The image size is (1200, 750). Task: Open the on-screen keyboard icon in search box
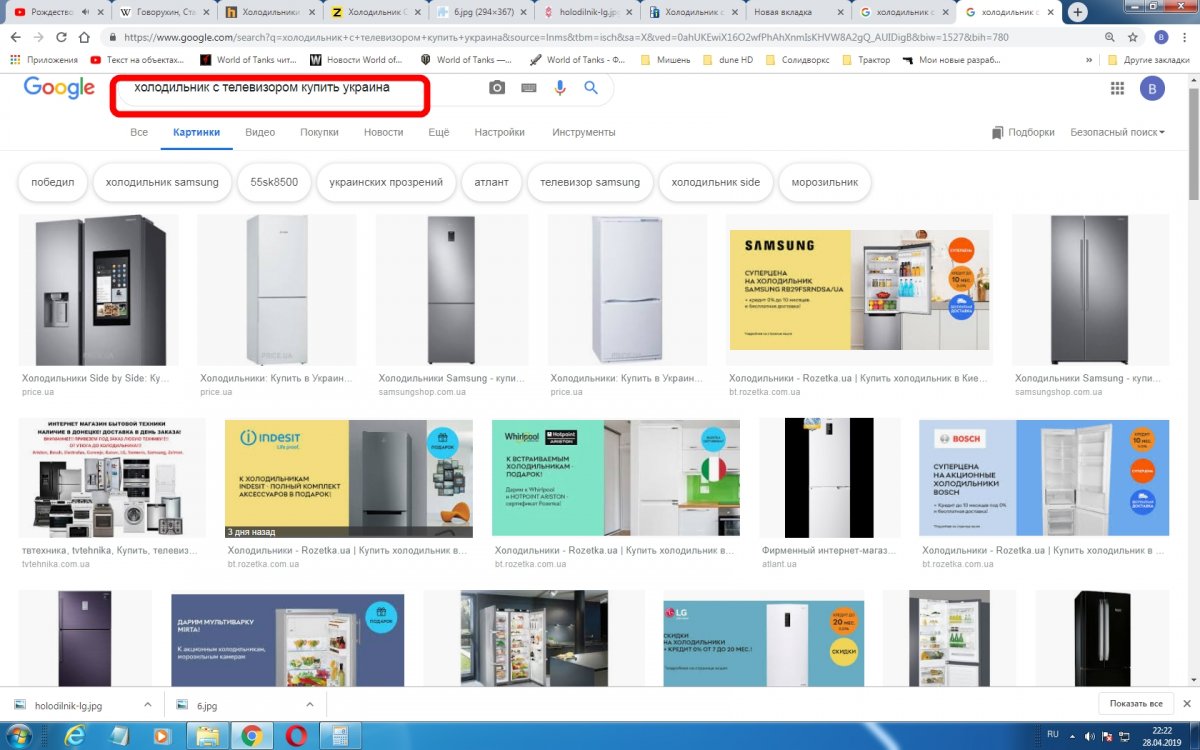pyautogui.click(x=528, y=88)
